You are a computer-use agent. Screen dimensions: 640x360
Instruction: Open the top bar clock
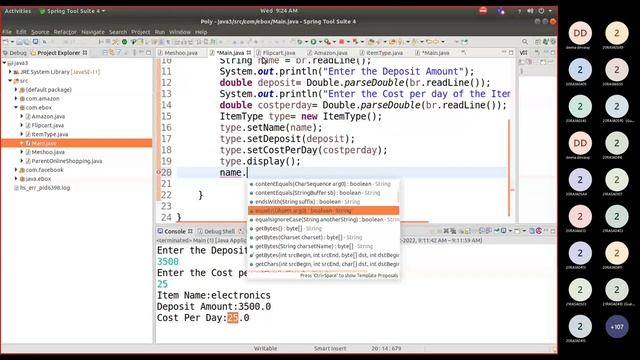279,11
